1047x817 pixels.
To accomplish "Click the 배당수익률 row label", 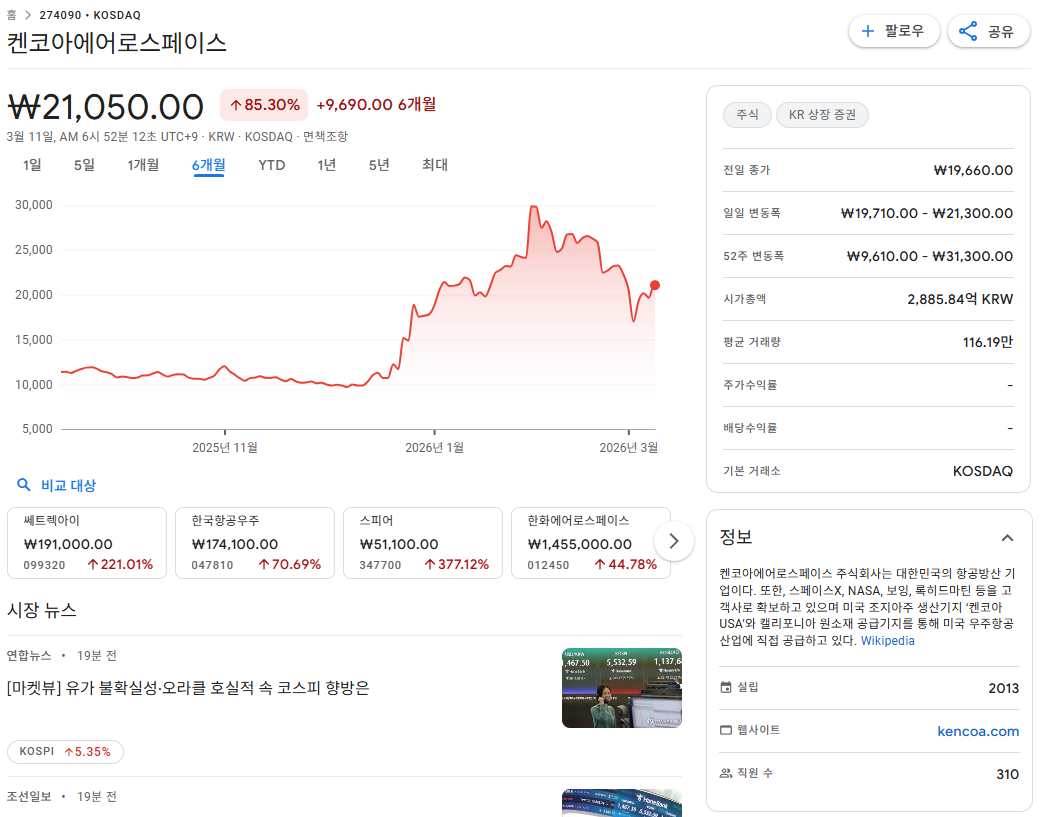I will tap(750, 428).
